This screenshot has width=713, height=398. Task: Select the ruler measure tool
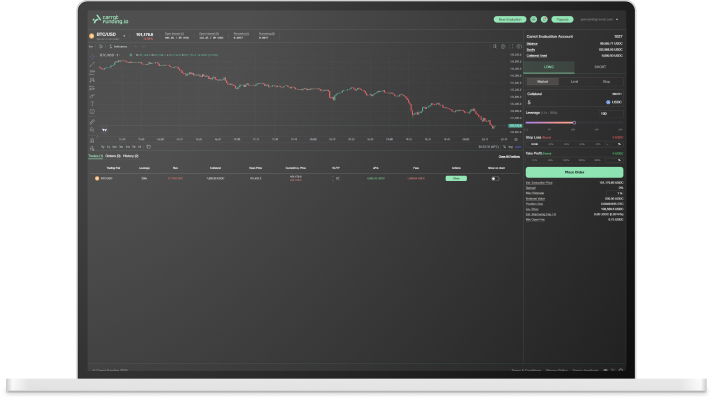pyautogui.click(x=92, y=122)
